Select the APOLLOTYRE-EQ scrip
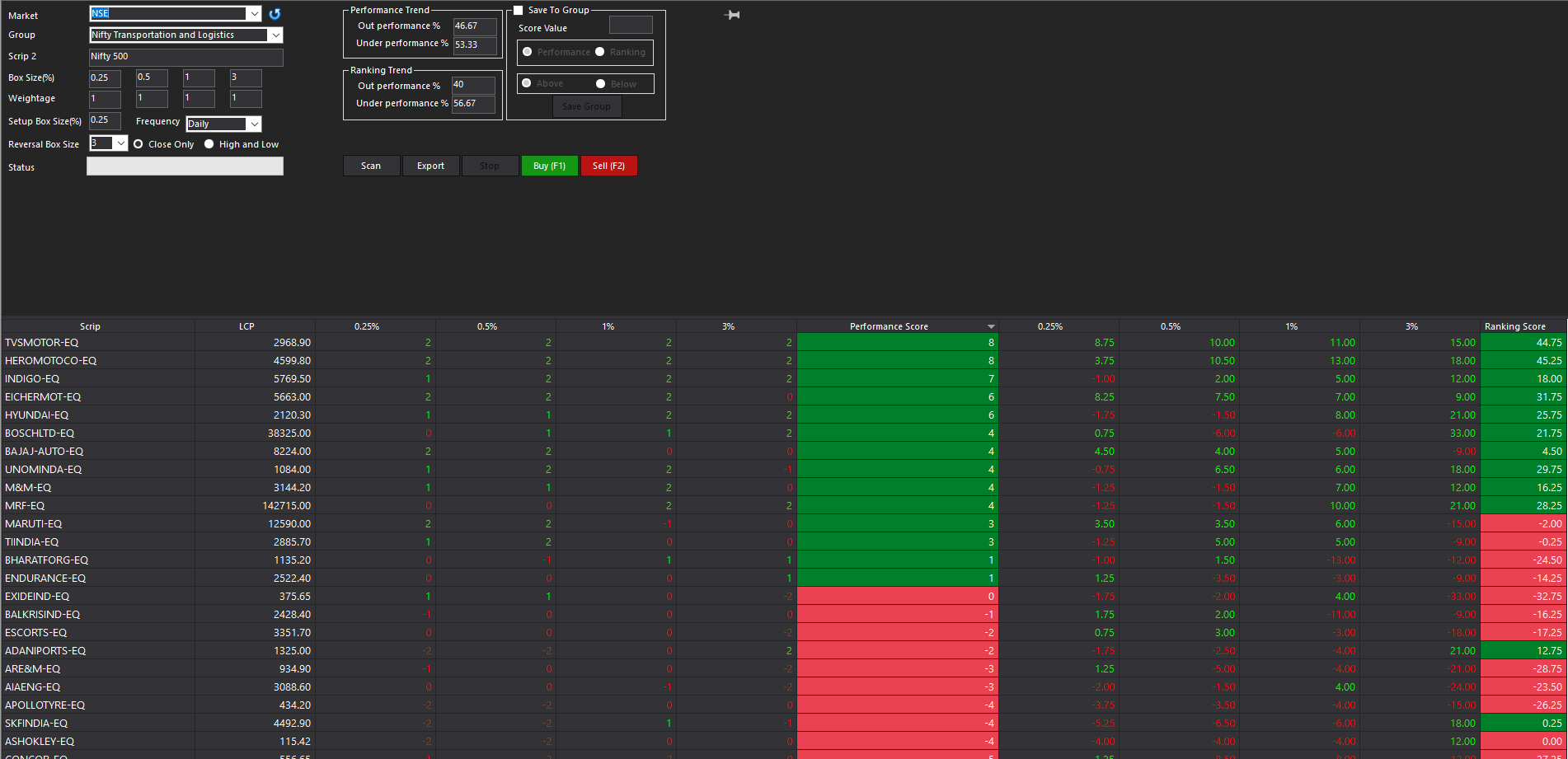Viewport: 1568px width, 759px height. (45, 705)
